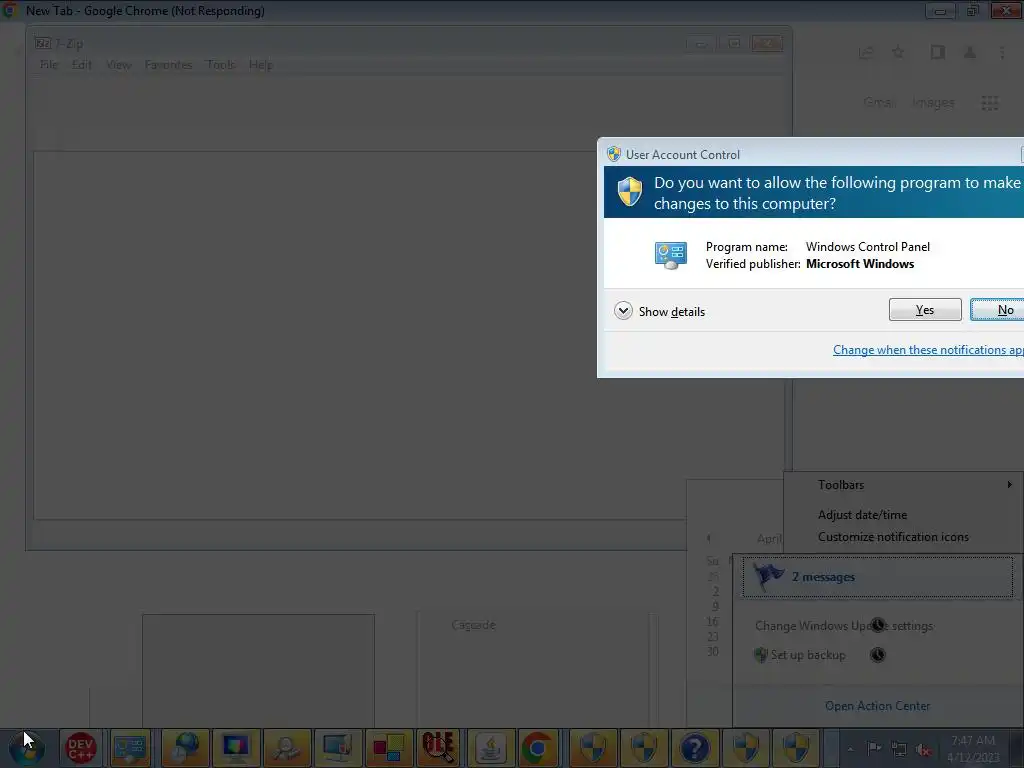Click the taskbar clock showing 7:47 AM
The height and width of the screenshot is (768, 1024).
[x=973, y=748]
